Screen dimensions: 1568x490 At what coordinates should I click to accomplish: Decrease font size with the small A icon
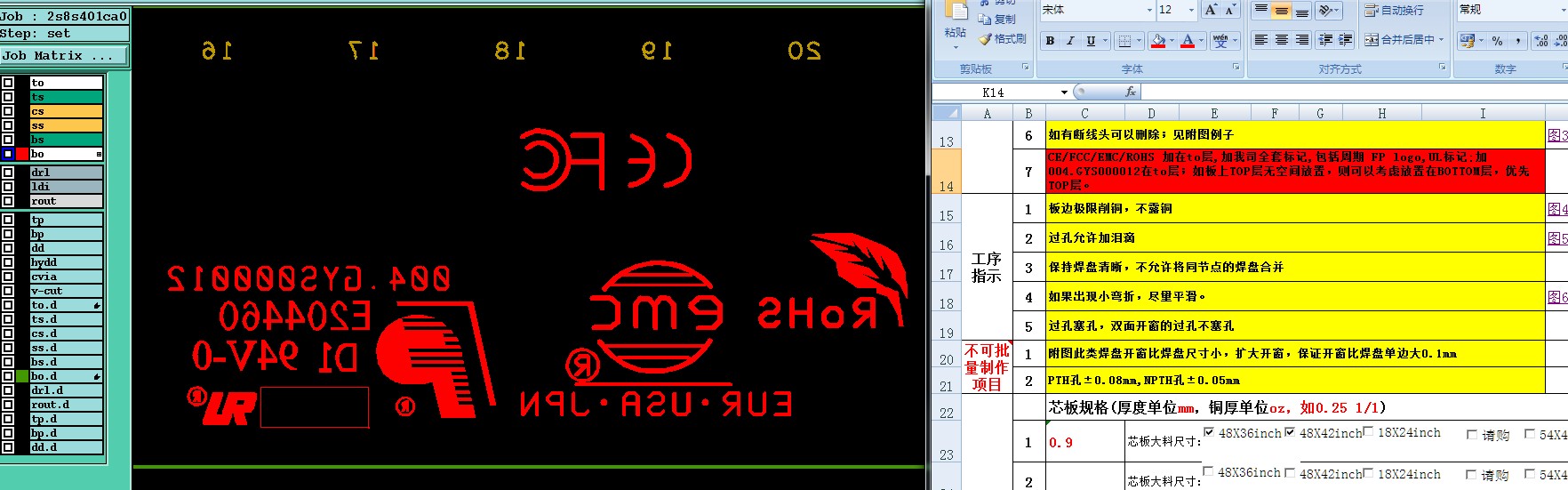click(x=1230, y=10)
